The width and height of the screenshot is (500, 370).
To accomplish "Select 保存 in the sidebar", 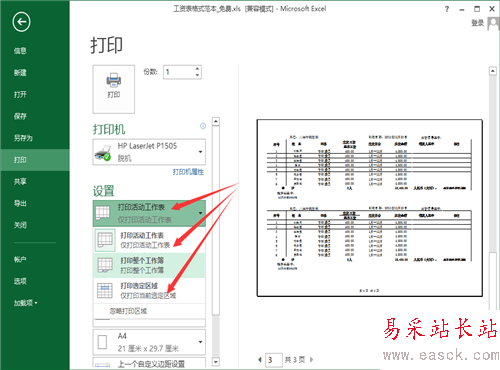I will point(20,116).
